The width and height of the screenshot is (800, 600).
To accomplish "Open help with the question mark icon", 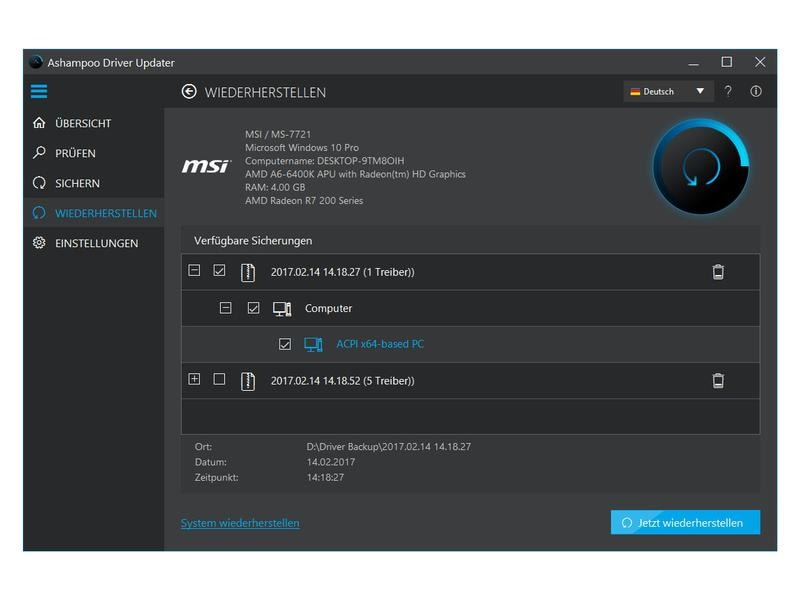I will pos(728,91).
